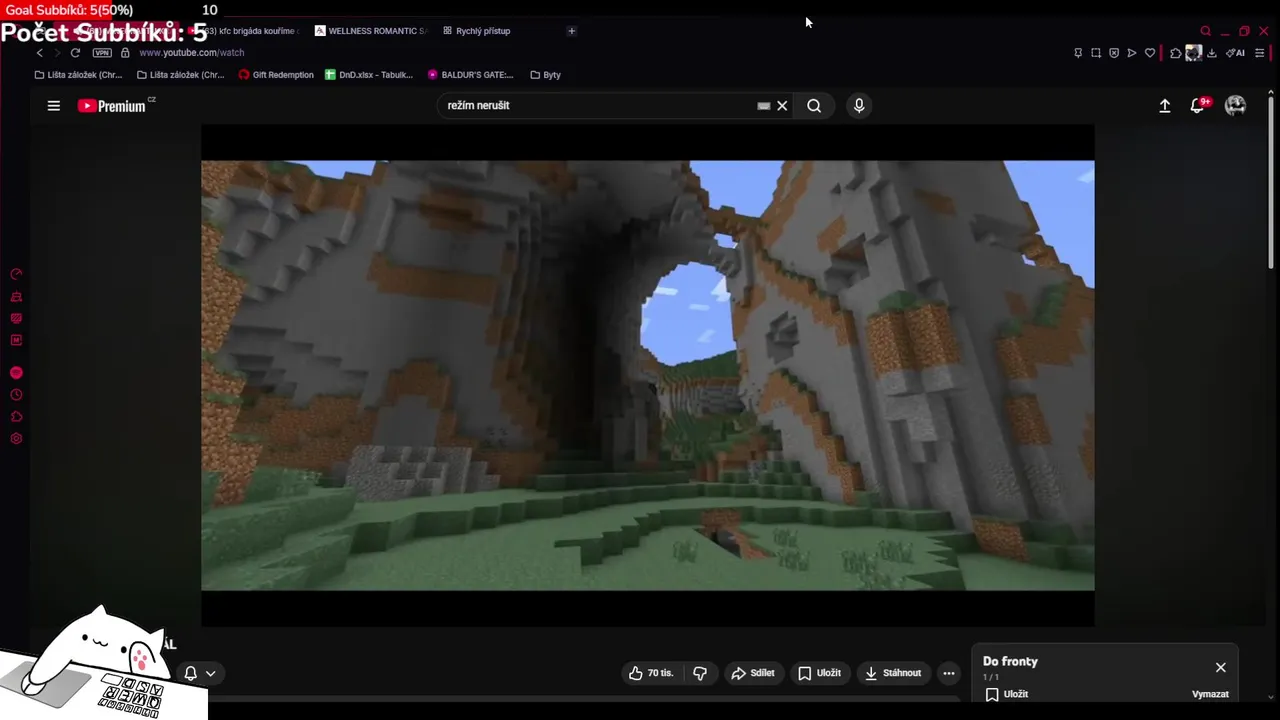The width and height of the screenshot is (1280, 720).
Task: Open the browser extensions puzzle icon
Action: point(1176,53)
